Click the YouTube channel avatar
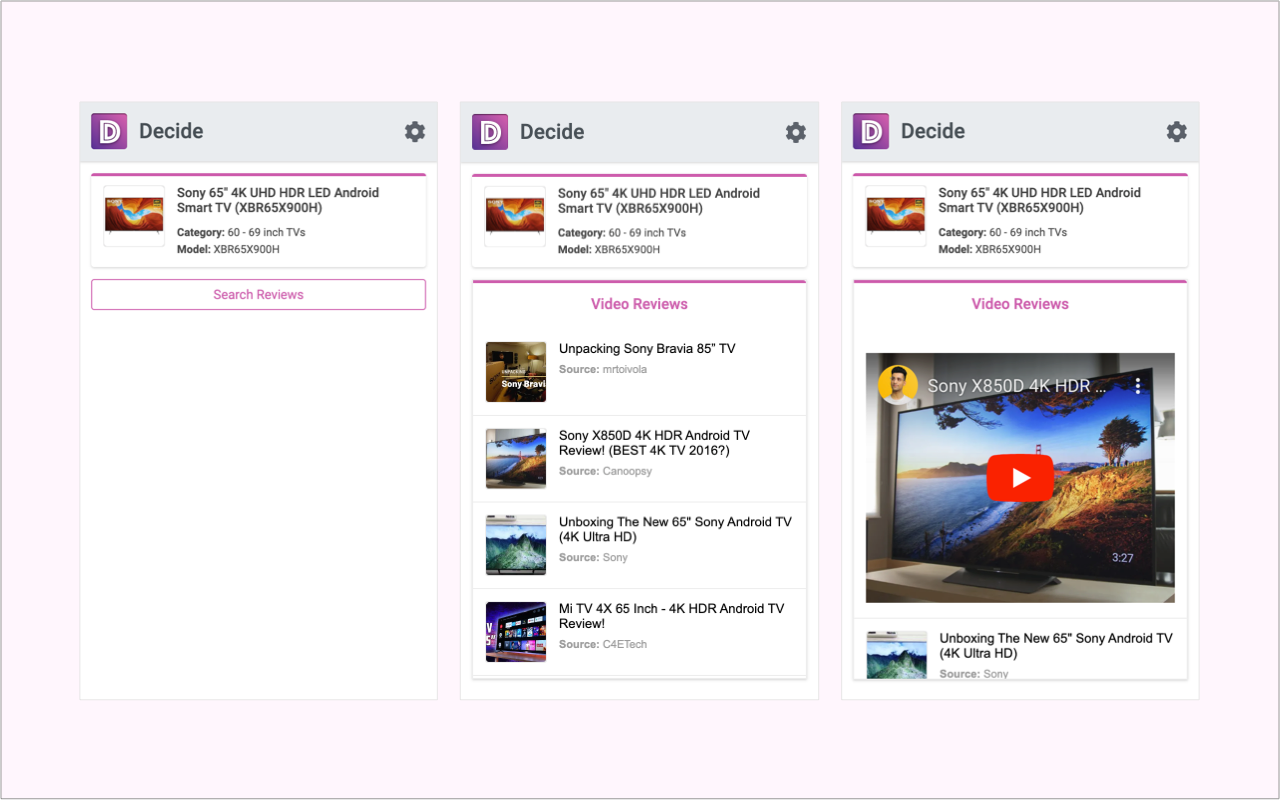Screen dimensions: 1280x800 898,386
